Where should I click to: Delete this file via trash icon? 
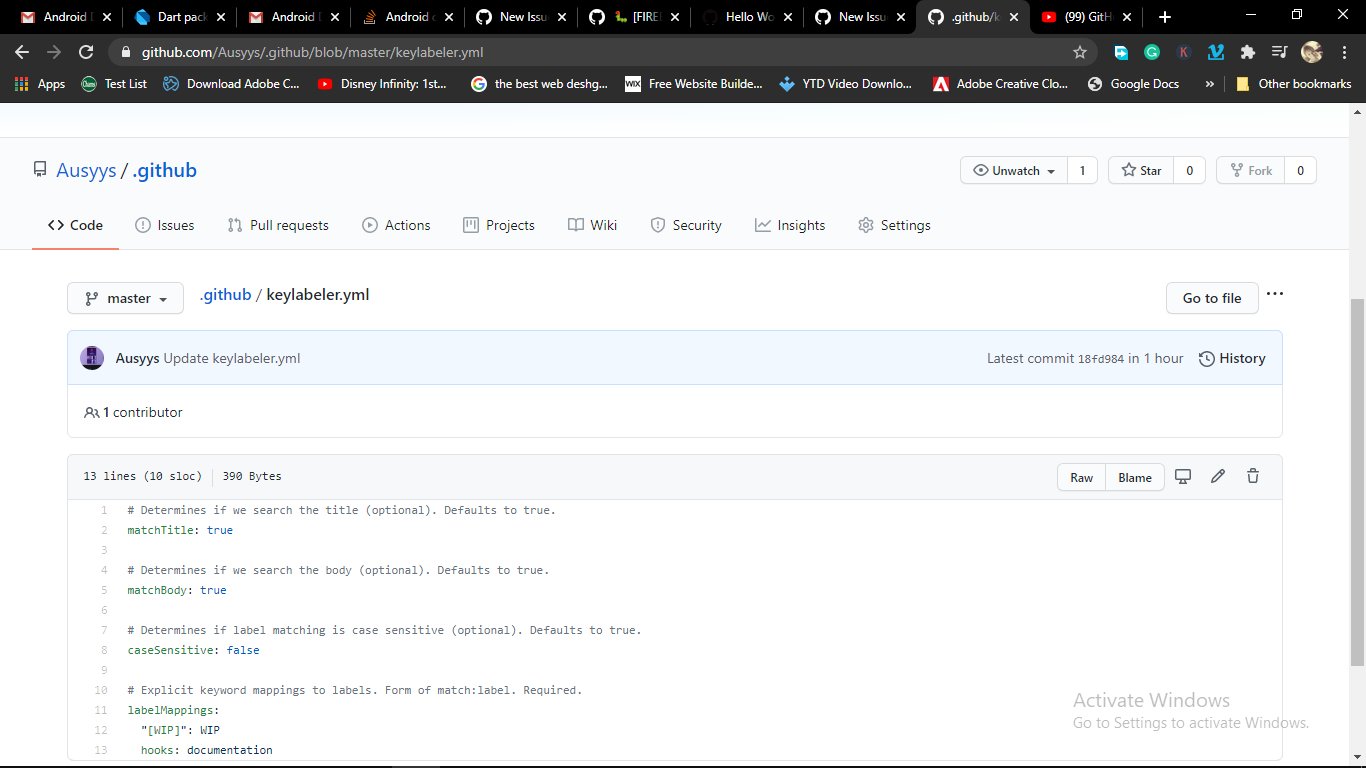pyautogui.click(x=1253, y=477)
